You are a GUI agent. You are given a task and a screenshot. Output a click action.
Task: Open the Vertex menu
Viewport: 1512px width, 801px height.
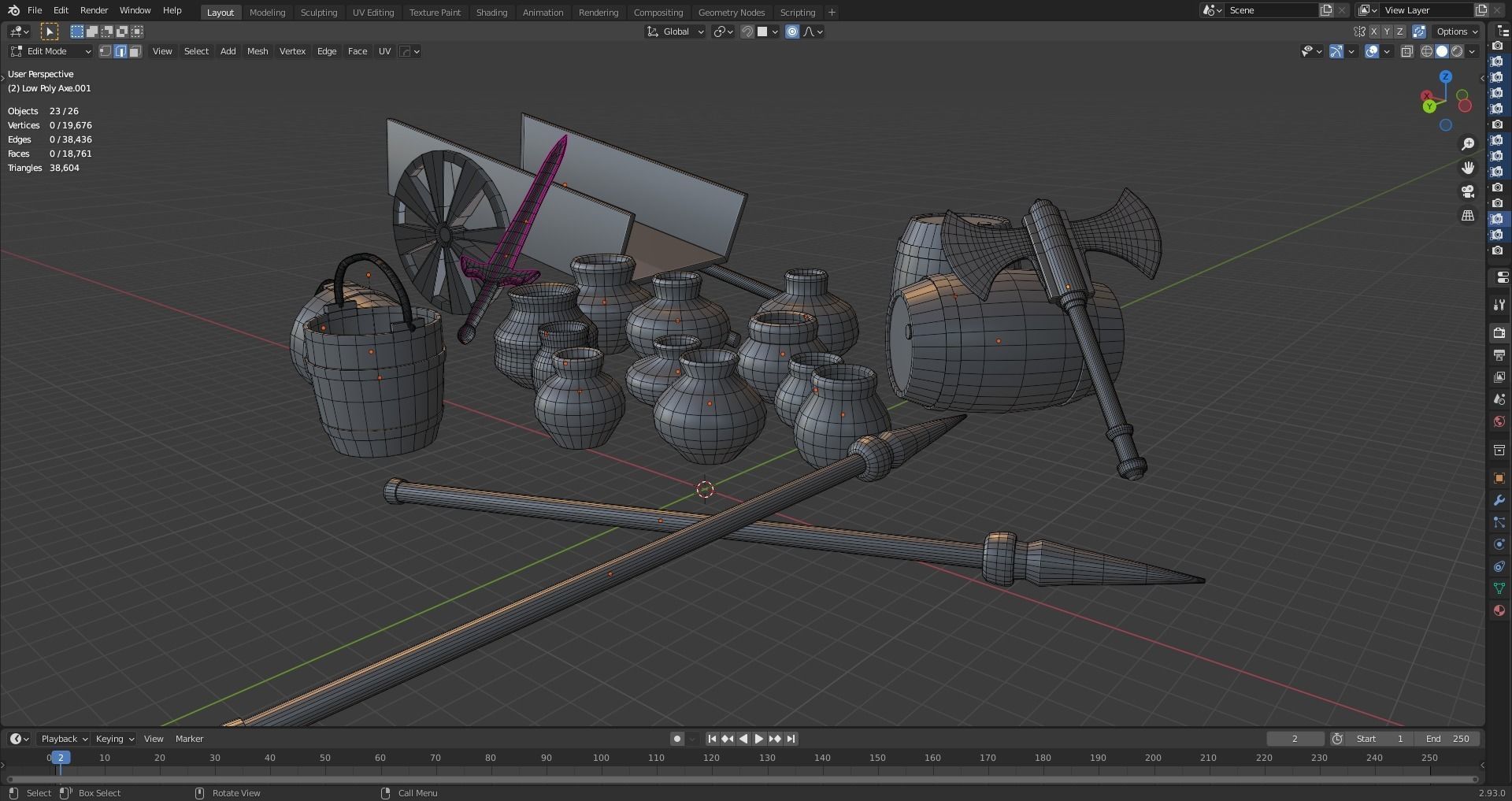292,51
